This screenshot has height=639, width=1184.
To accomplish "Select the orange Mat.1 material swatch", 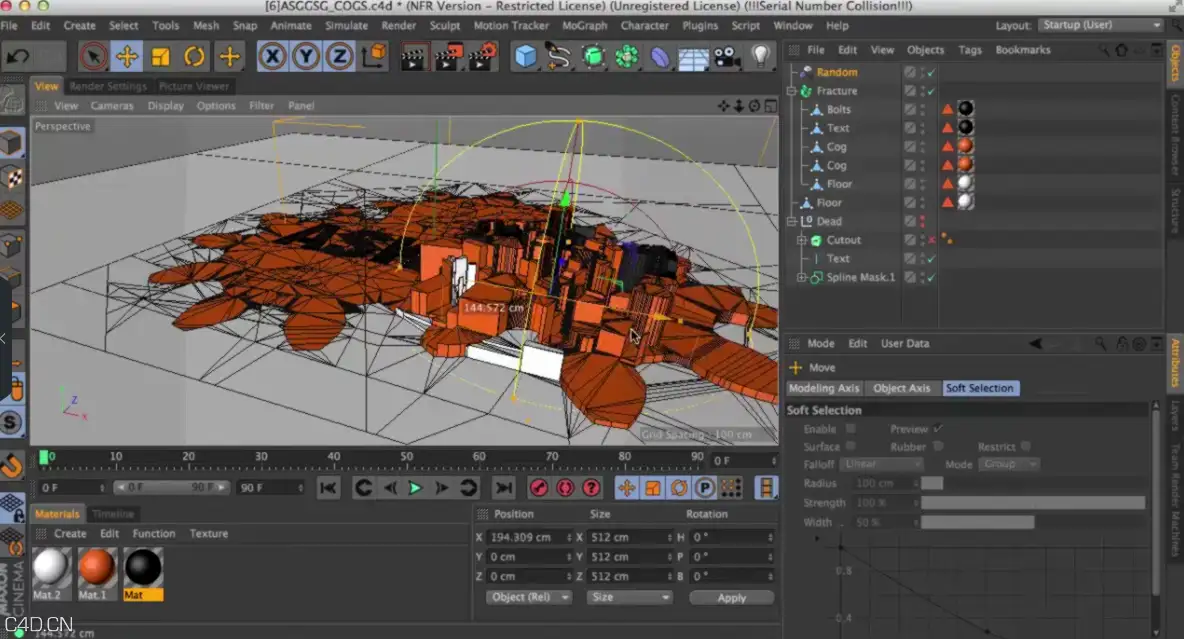I will 97,567.
